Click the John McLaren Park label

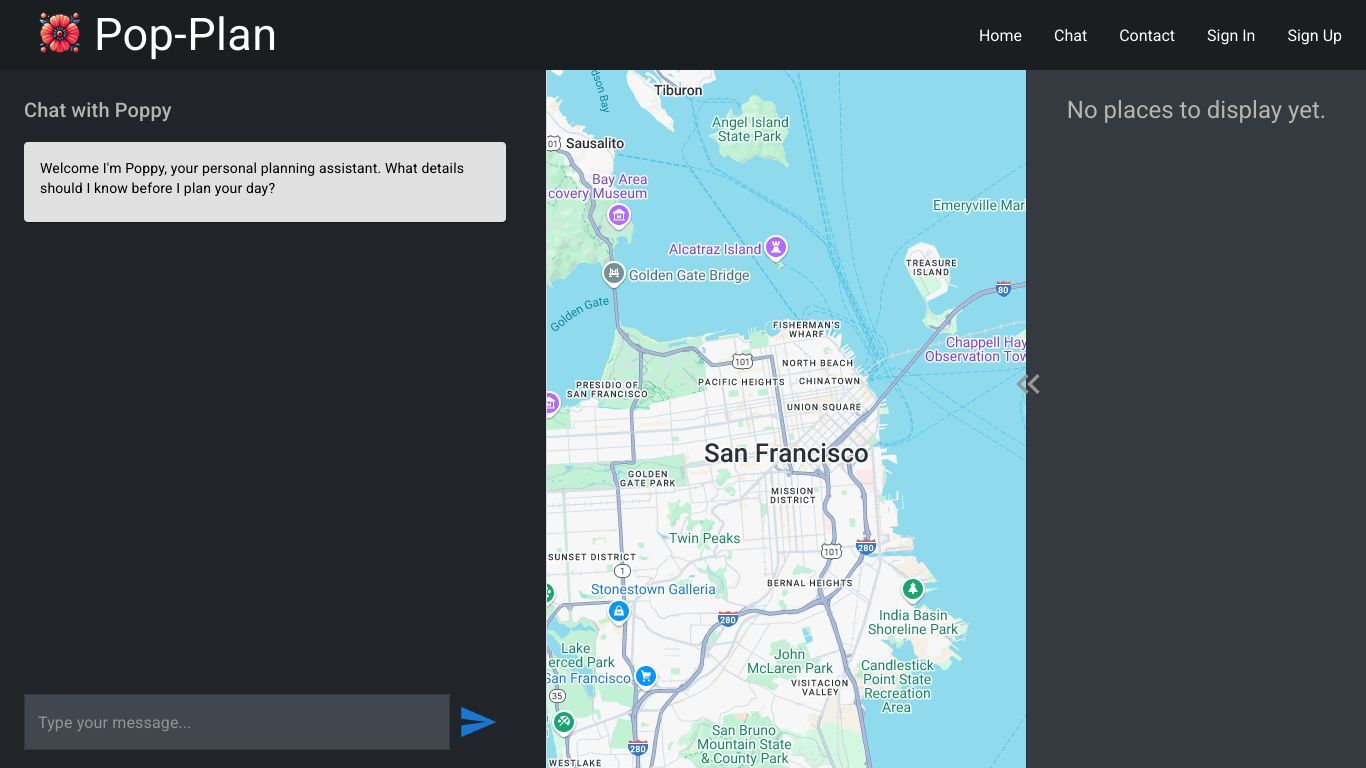point(789,661)
